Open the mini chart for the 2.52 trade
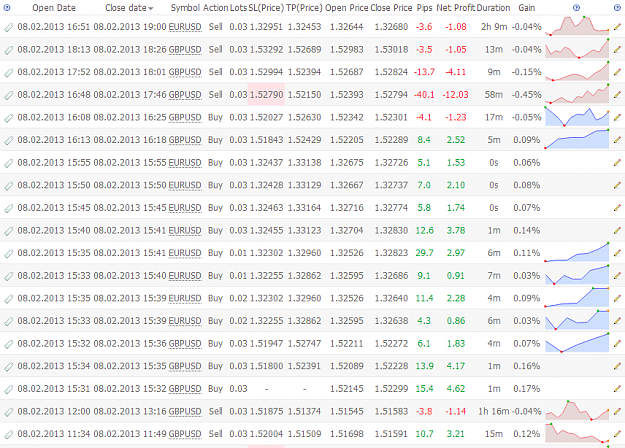Screen dimensions: 625x448 pos(577,139)
